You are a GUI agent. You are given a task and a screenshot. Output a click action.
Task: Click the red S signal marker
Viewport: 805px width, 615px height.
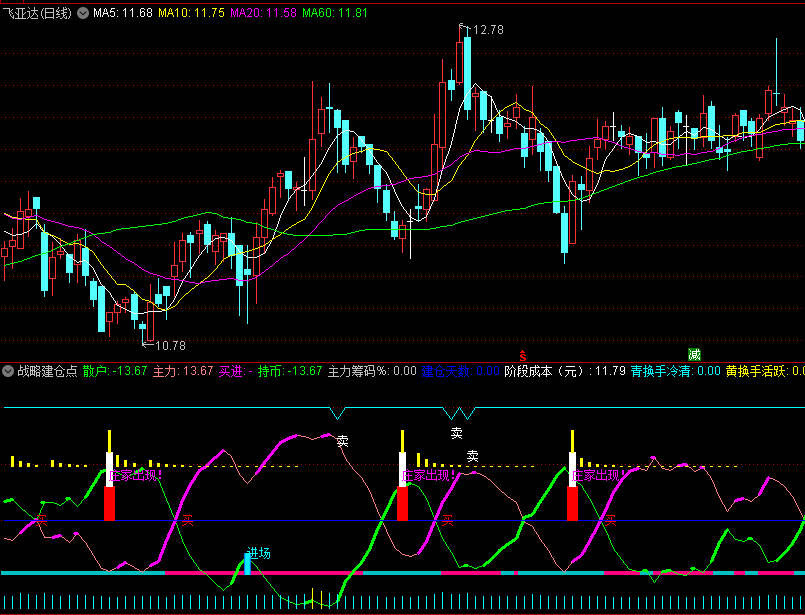click(523, 355)
